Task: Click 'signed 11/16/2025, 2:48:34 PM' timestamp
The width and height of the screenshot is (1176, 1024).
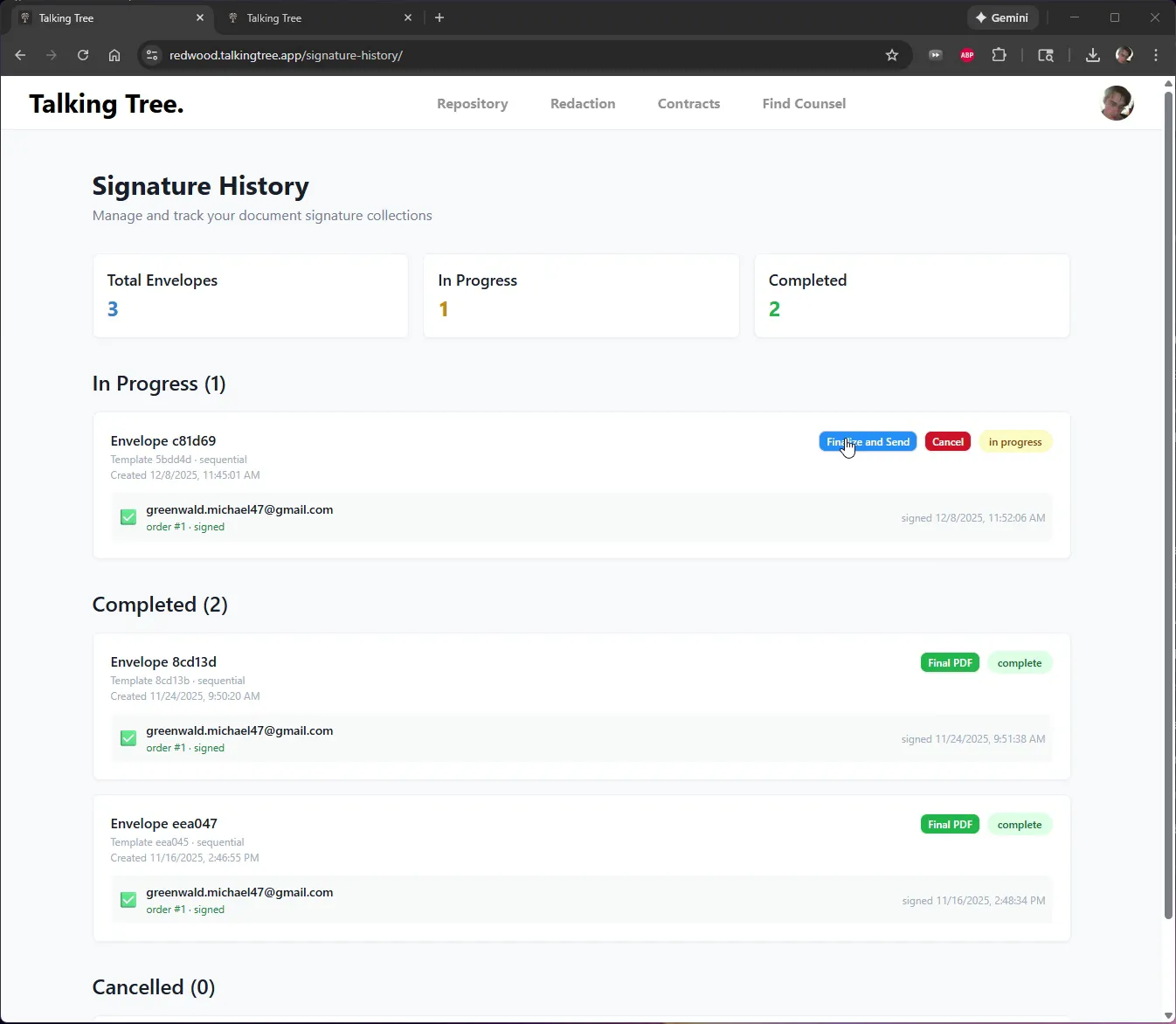Action: (x=974, y=901)
